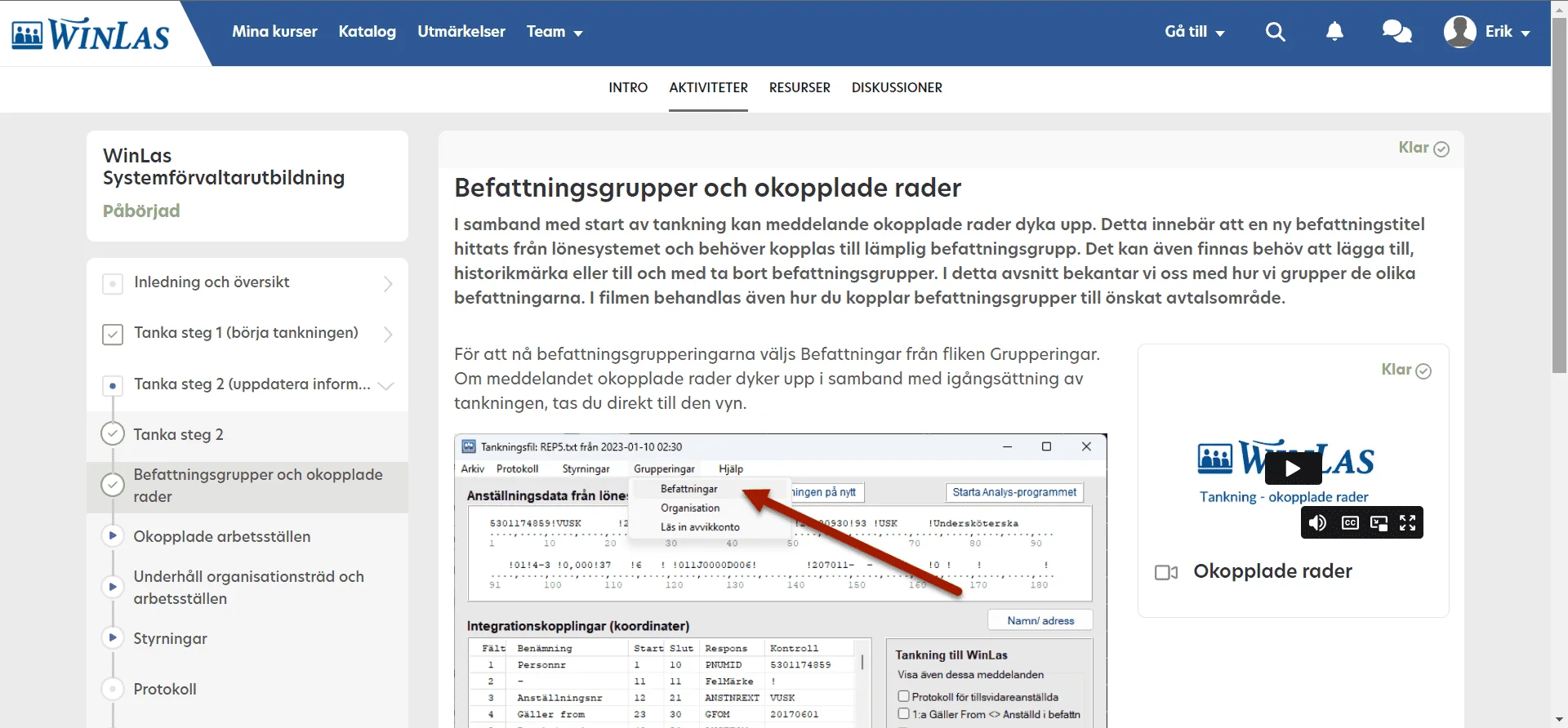
Task: Click the play circle beside Okopplade arbetsställen
Action: point(113,535)
